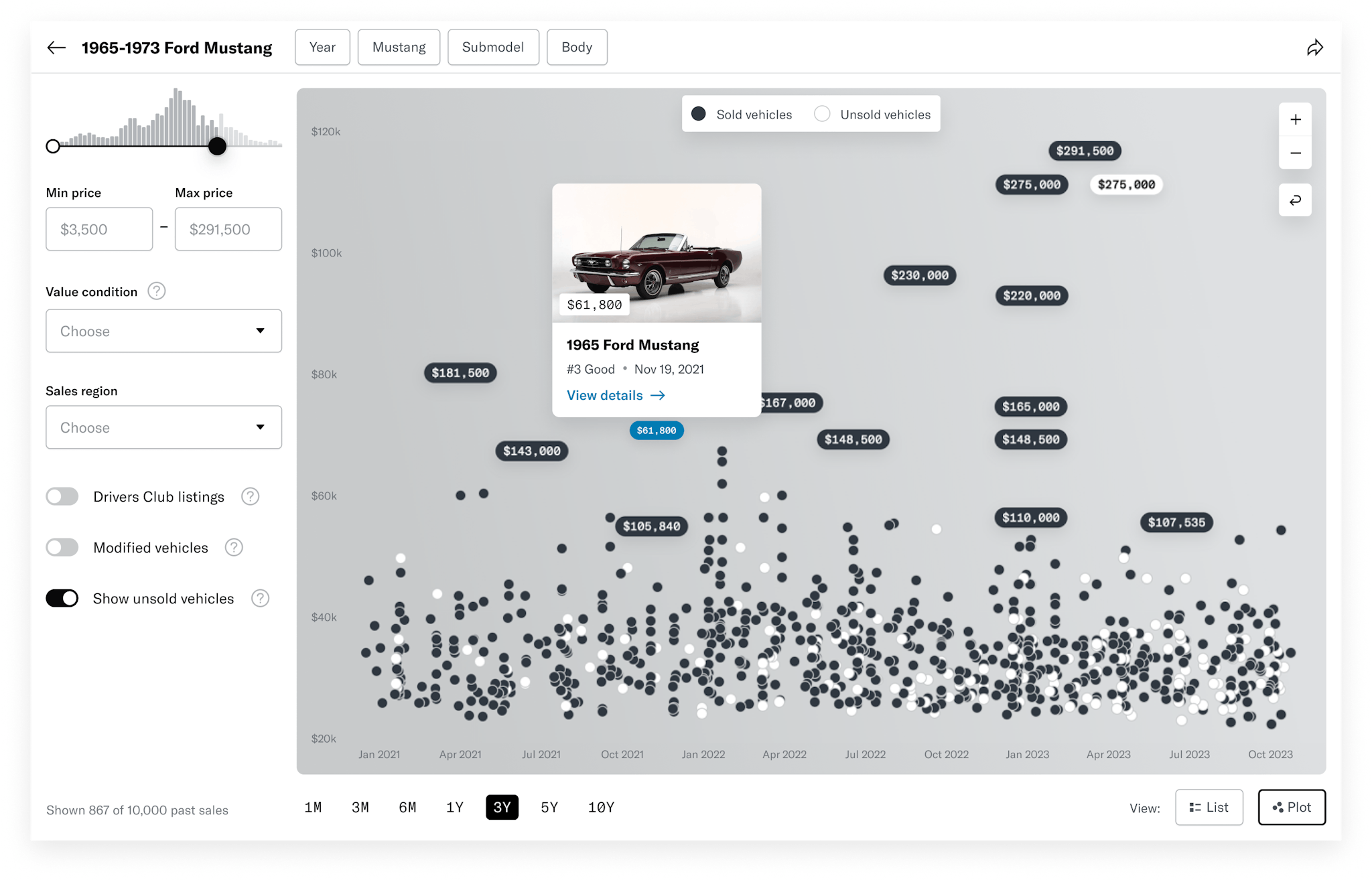Open the Value condition dropdown

click(163, 331)
